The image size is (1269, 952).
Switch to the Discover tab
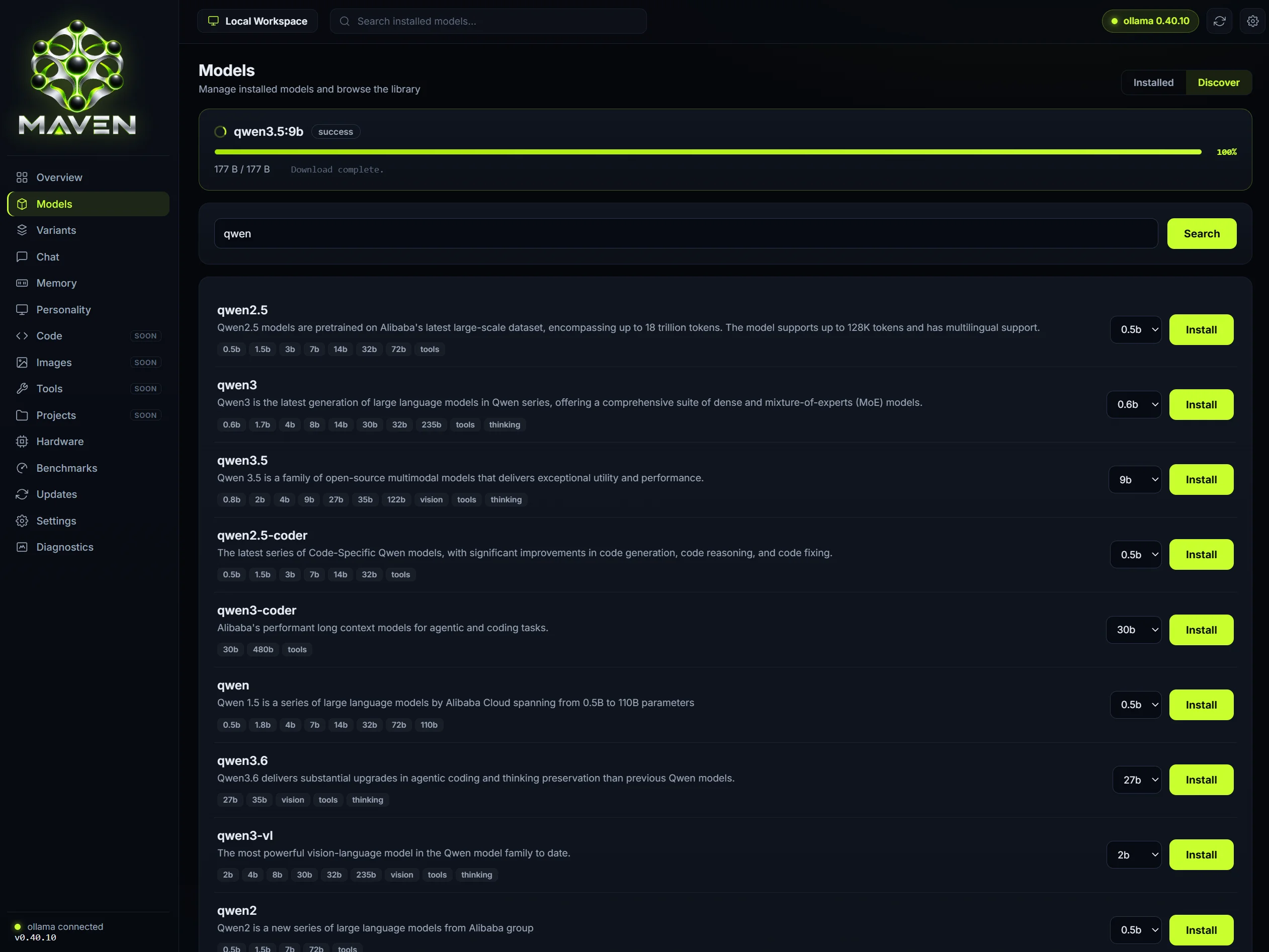pos(1219,82)
